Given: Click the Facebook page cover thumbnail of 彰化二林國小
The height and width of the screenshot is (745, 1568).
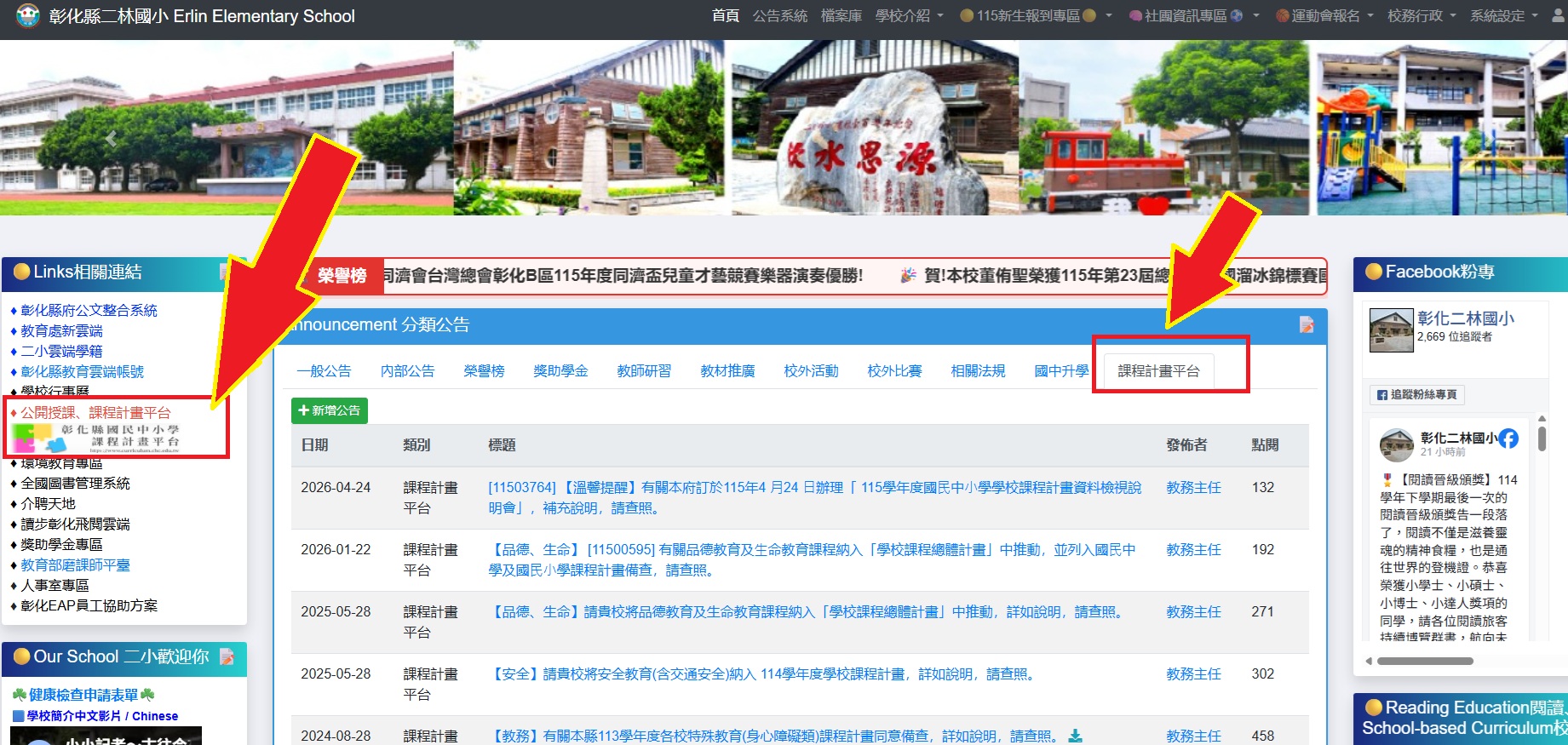Looking at the screenshot, I should coord(1392,330).
